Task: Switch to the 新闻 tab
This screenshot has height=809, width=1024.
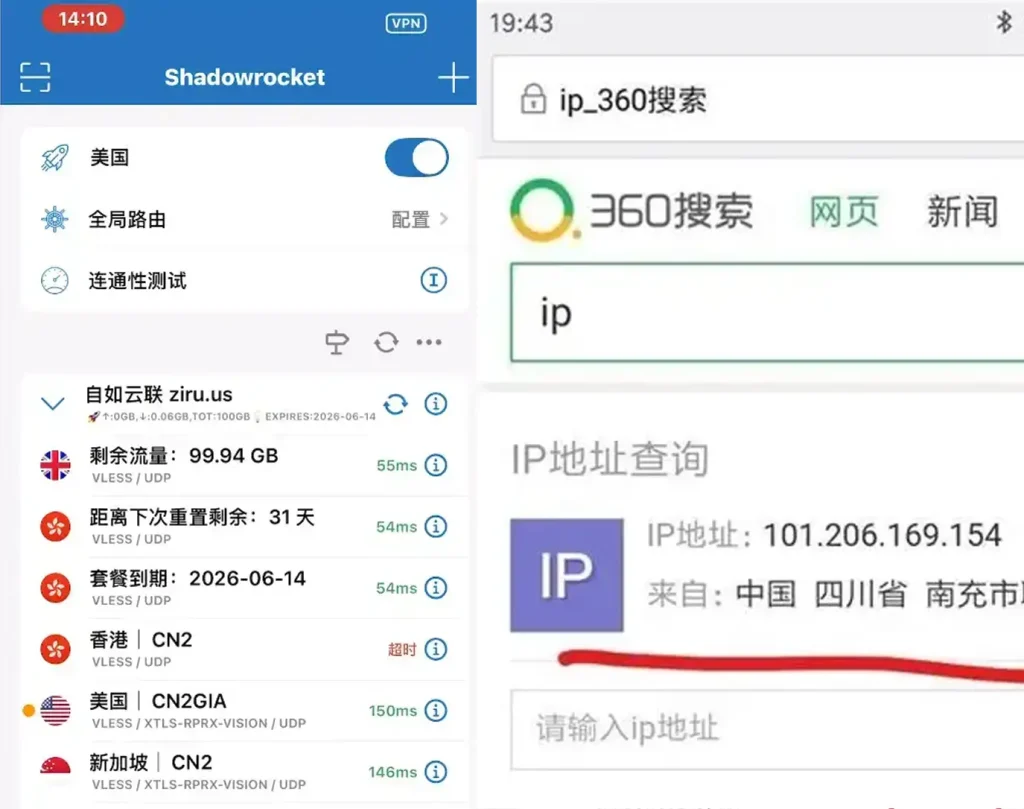Action: click(963, 212)
